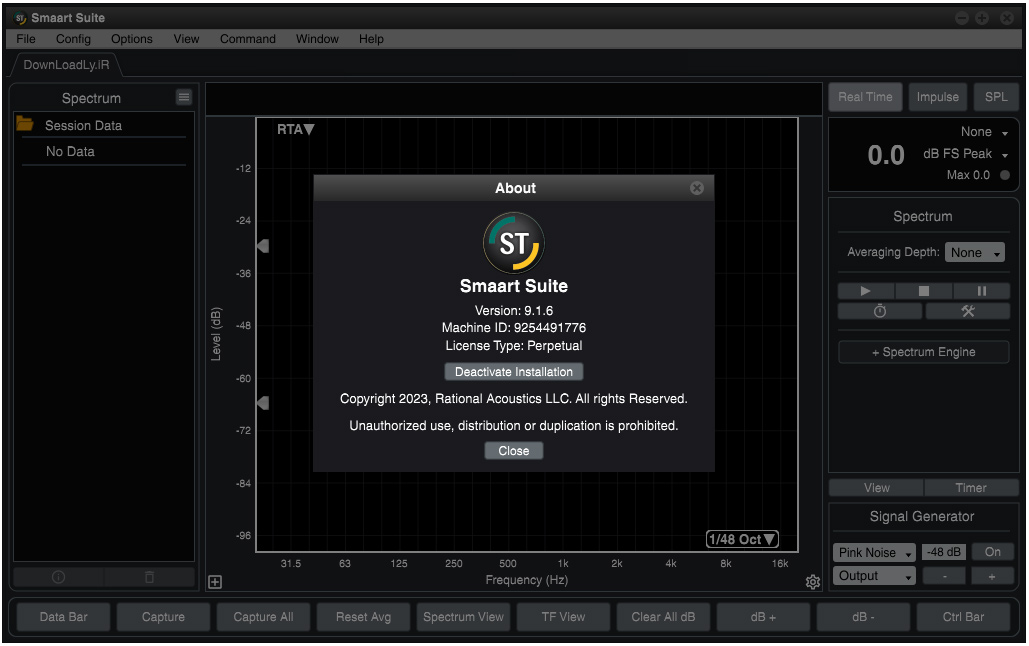Viewport: 1029px width, 646px height.
Task: Click the Smaart Suite ST logo
Action: click(x=514, y=243)
